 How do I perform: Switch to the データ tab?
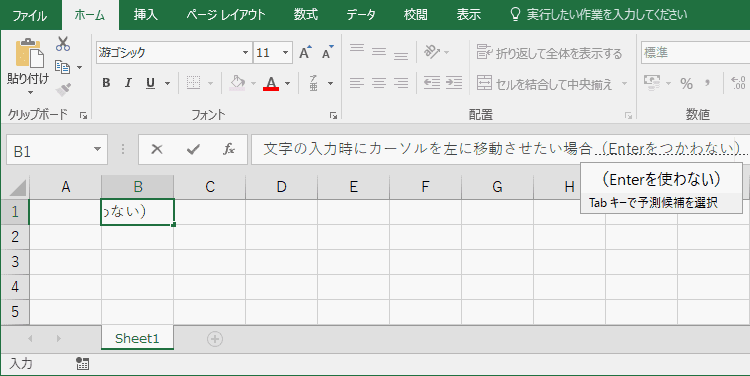[x=361, y=15]
